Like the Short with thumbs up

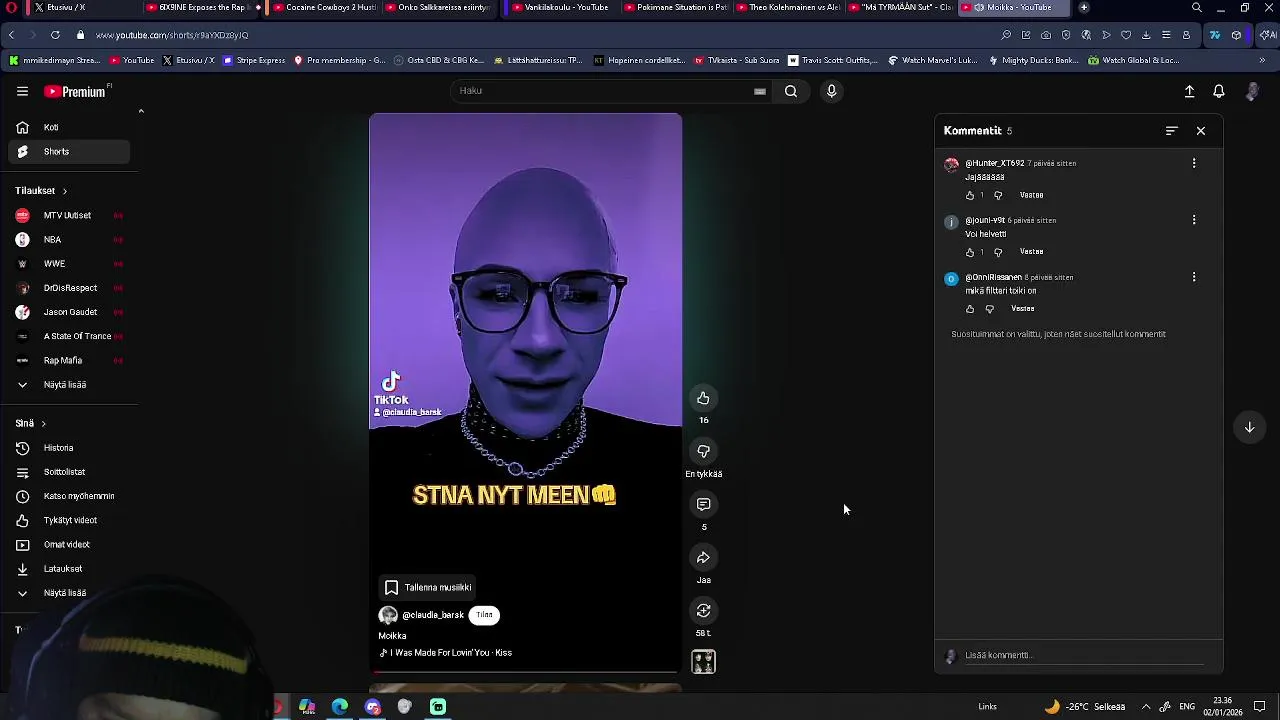tap(703, 398)
